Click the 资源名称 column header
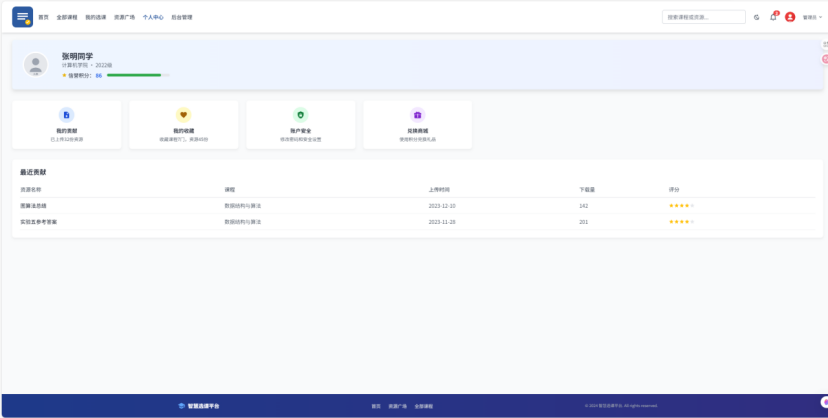The height and width of the screenshot is (418, 828). point(31,189)
